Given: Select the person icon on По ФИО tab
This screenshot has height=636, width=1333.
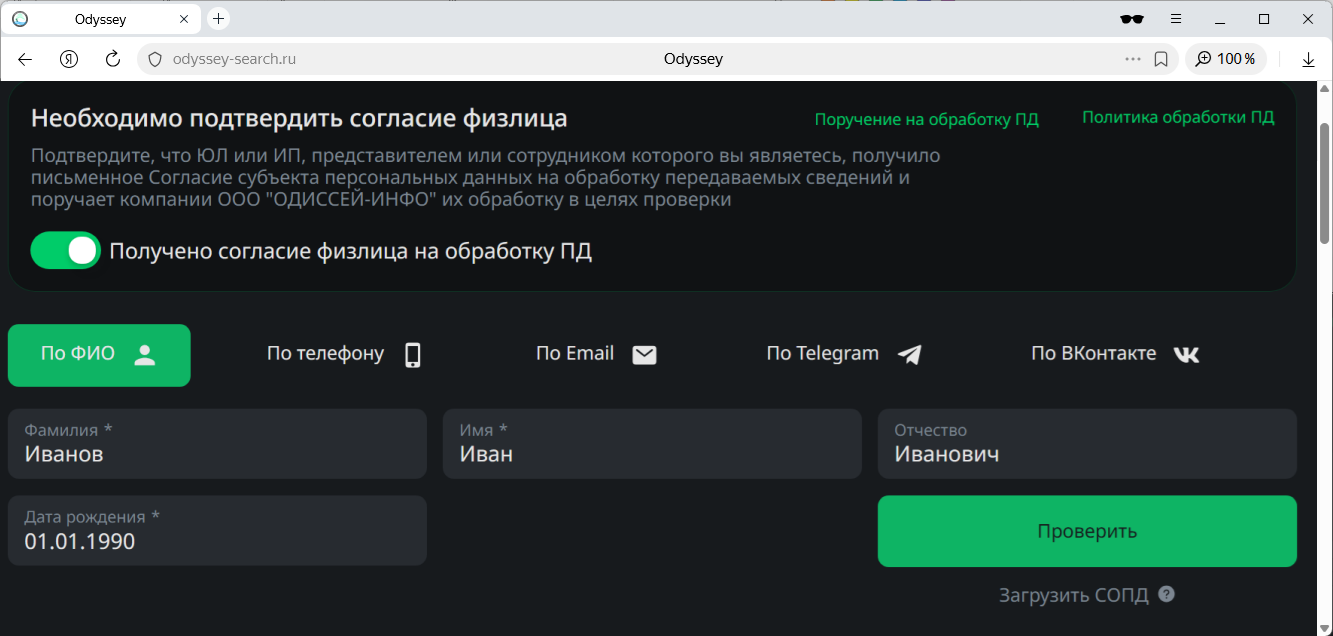Looking at the screenshot, I should coord(145,353).
